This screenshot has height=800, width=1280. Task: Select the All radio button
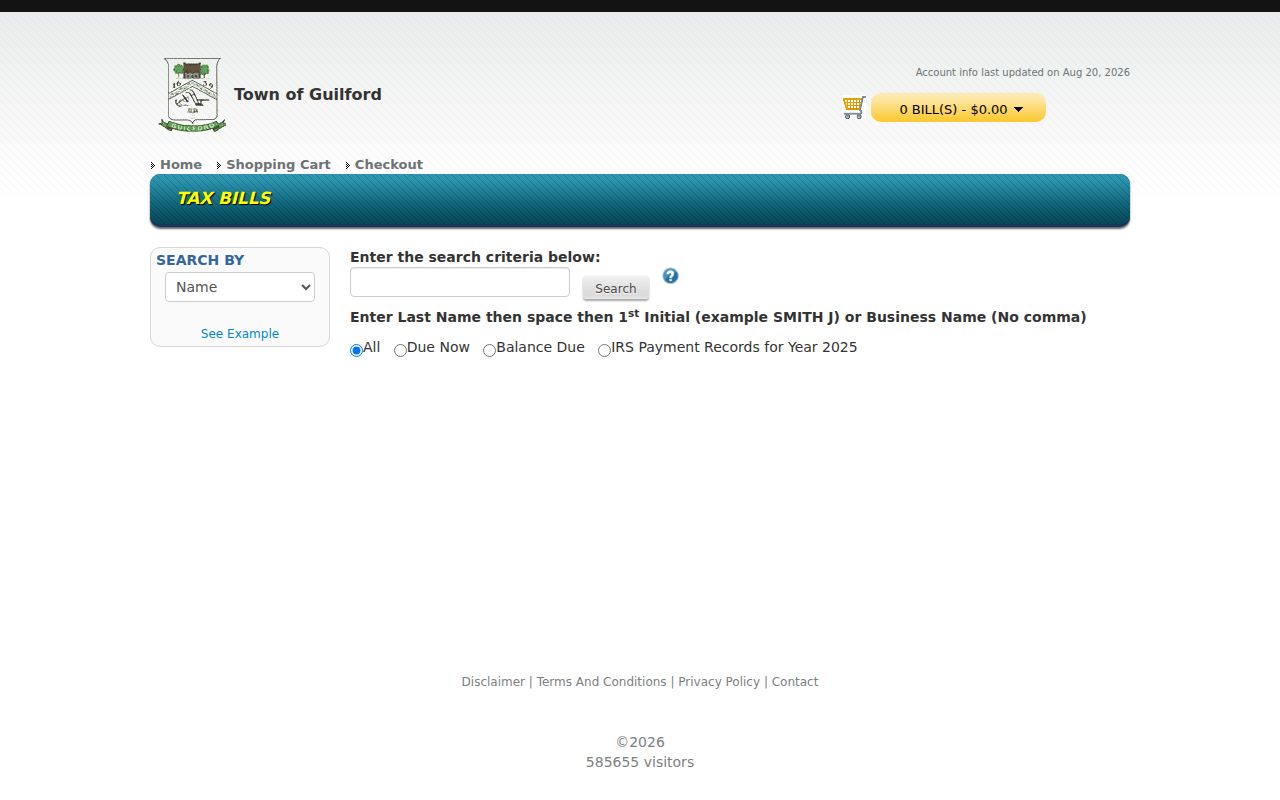(356, 350)
